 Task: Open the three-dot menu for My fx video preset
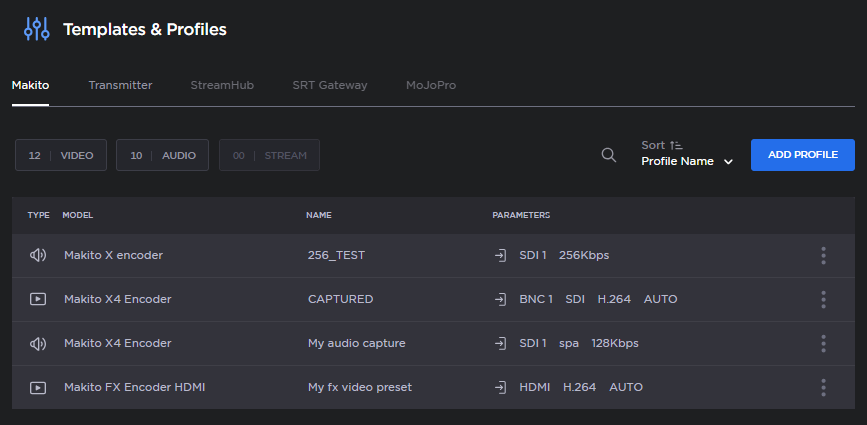coord(823,387)
